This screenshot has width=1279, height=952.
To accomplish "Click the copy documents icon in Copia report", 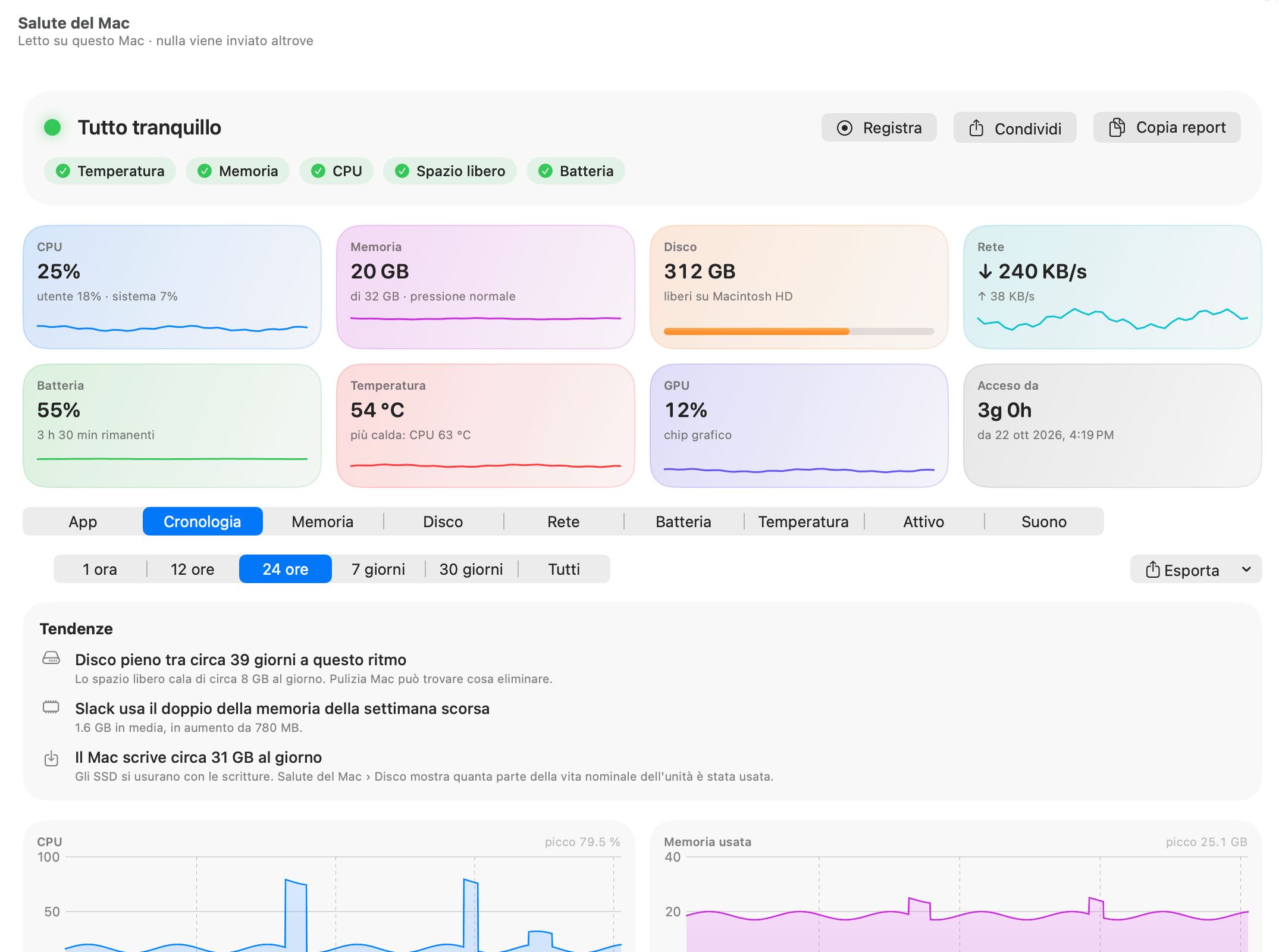I will point(1117,127).
